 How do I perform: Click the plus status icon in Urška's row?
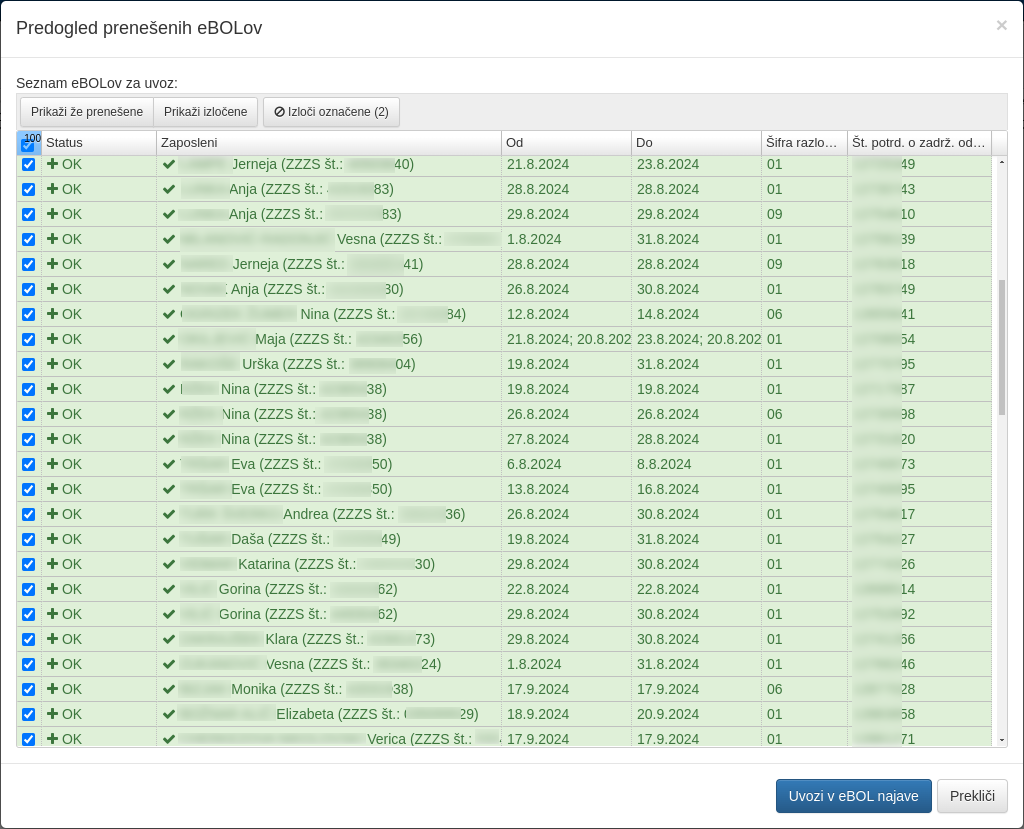pos(52,364)
